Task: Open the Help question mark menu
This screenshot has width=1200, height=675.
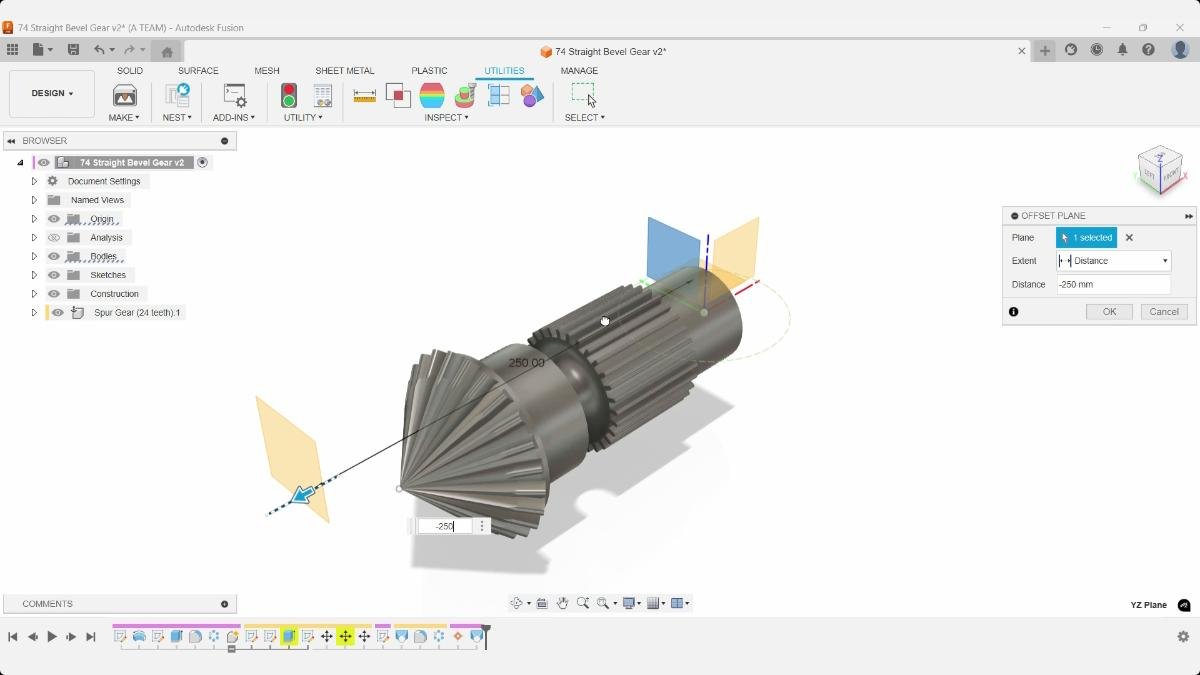Action: [1148, 50]
